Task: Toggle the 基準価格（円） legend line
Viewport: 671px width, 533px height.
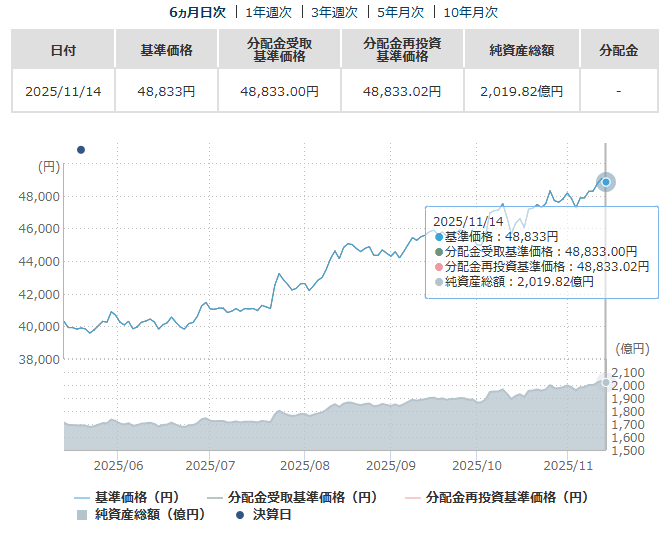Action: click(126, 496)
